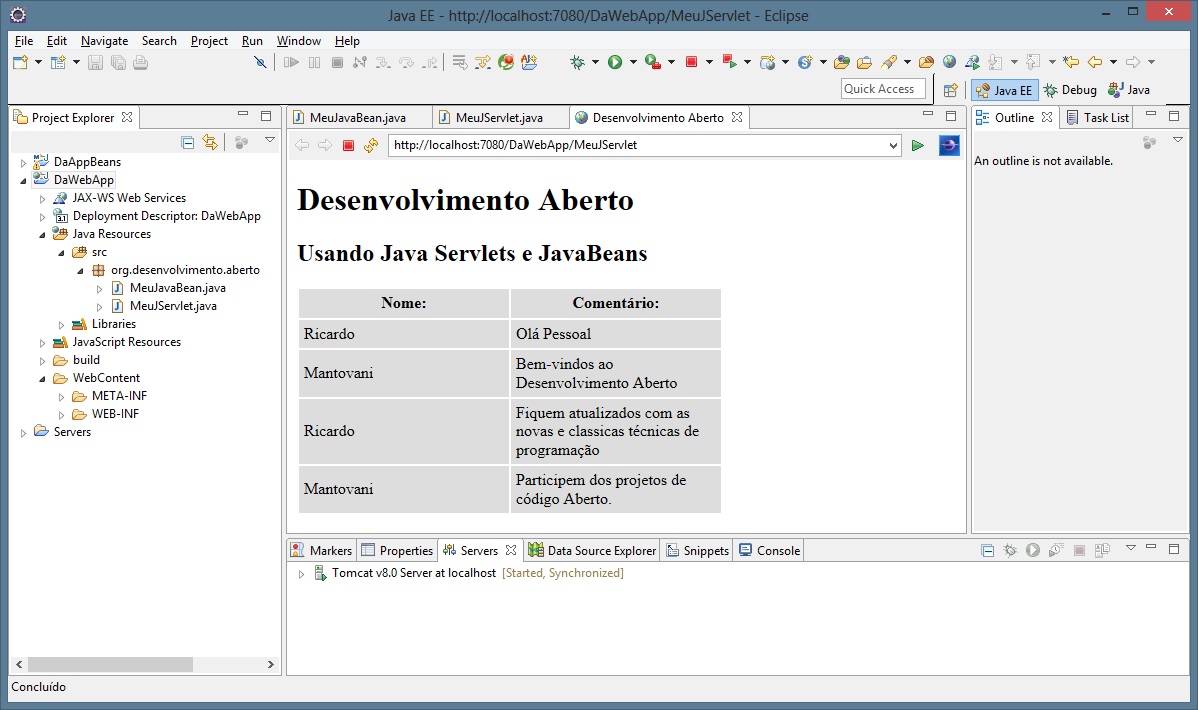Click the green Run button in main toolbar

pyautogui.click(x=615, y=62)
